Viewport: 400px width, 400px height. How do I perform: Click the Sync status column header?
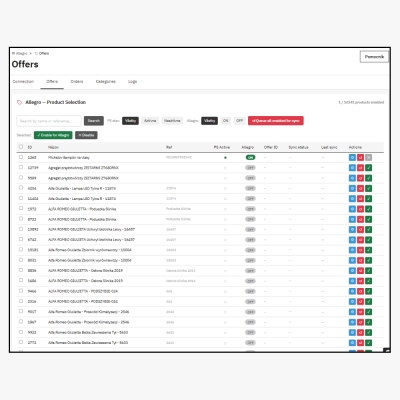[298, 147]
